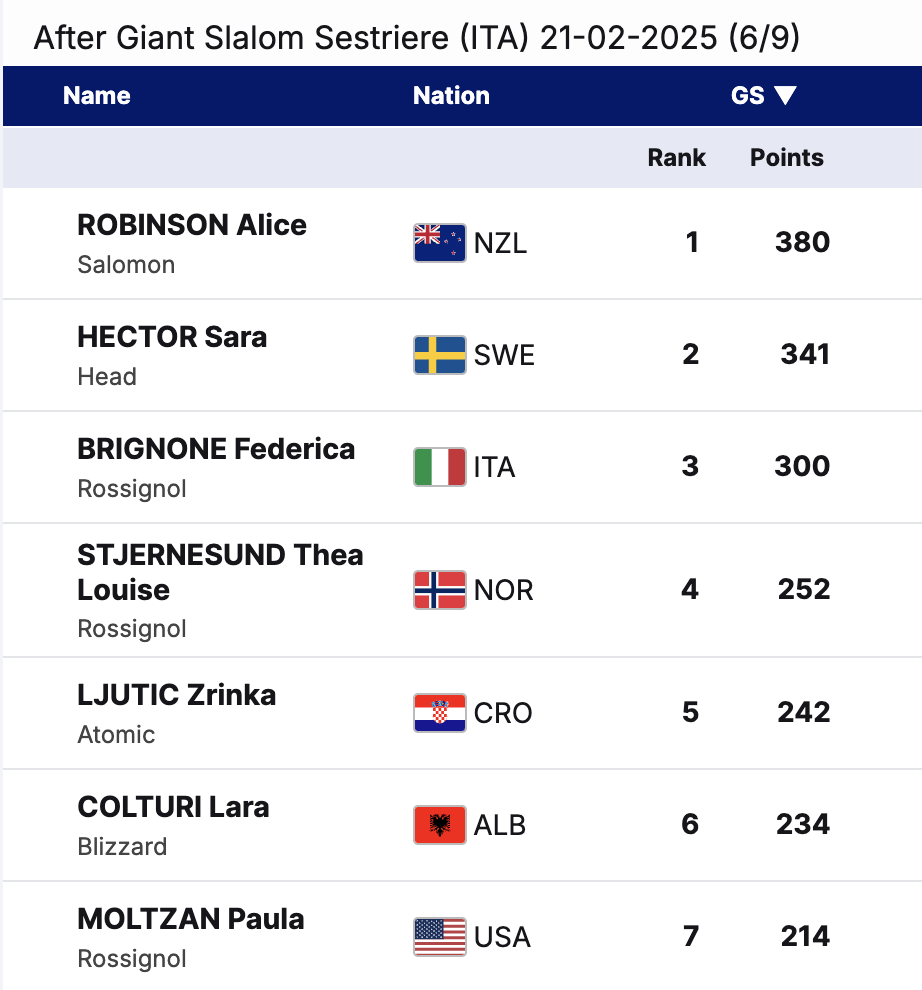
Task: Open MOLTZAN Paula athlete profile
Action: click(x=191, y=919)
